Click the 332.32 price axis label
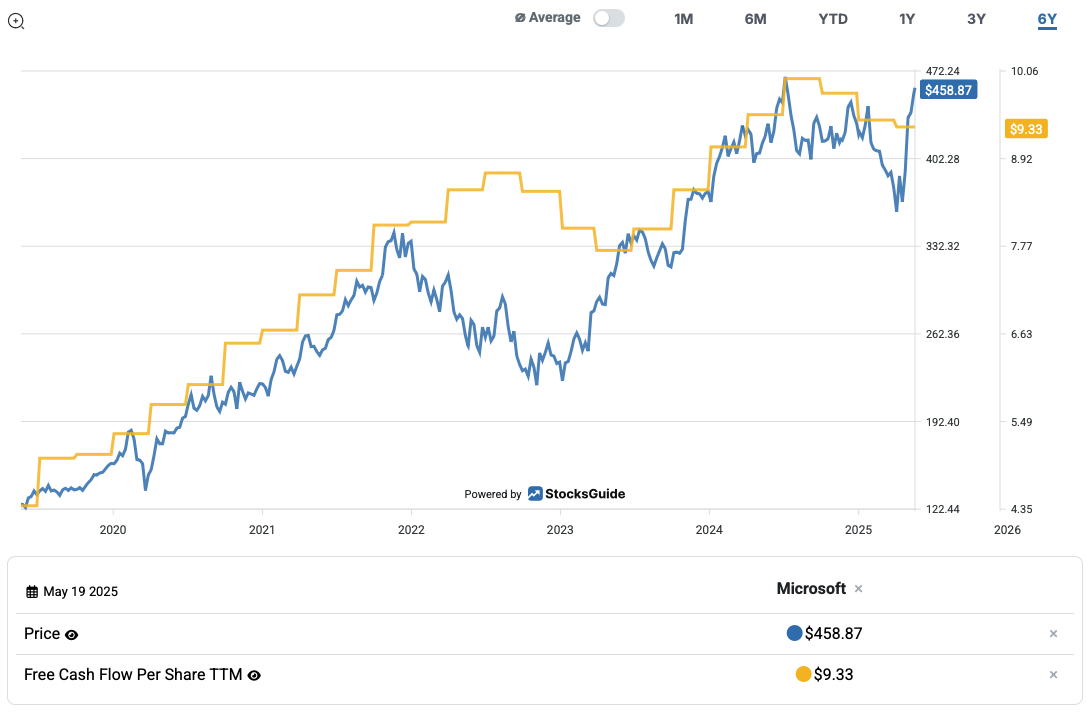Screen dimensions: 1092x712 pos(942,246)
